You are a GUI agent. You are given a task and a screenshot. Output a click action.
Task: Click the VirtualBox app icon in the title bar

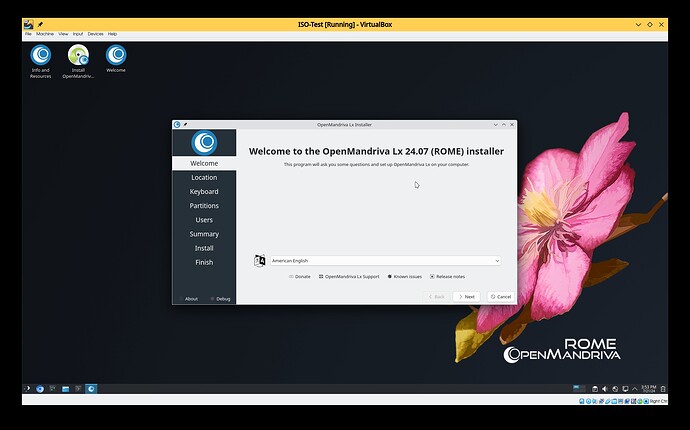(x=28, y=25)
